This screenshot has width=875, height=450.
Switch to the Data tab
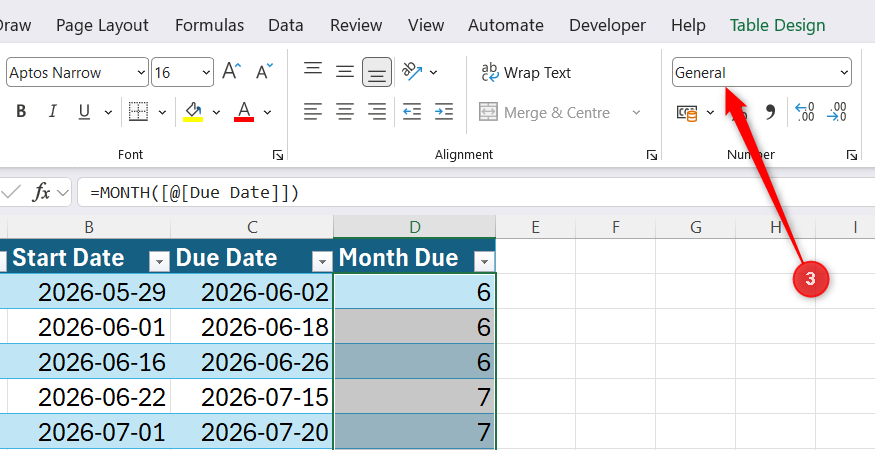click(x=286, y=25)
